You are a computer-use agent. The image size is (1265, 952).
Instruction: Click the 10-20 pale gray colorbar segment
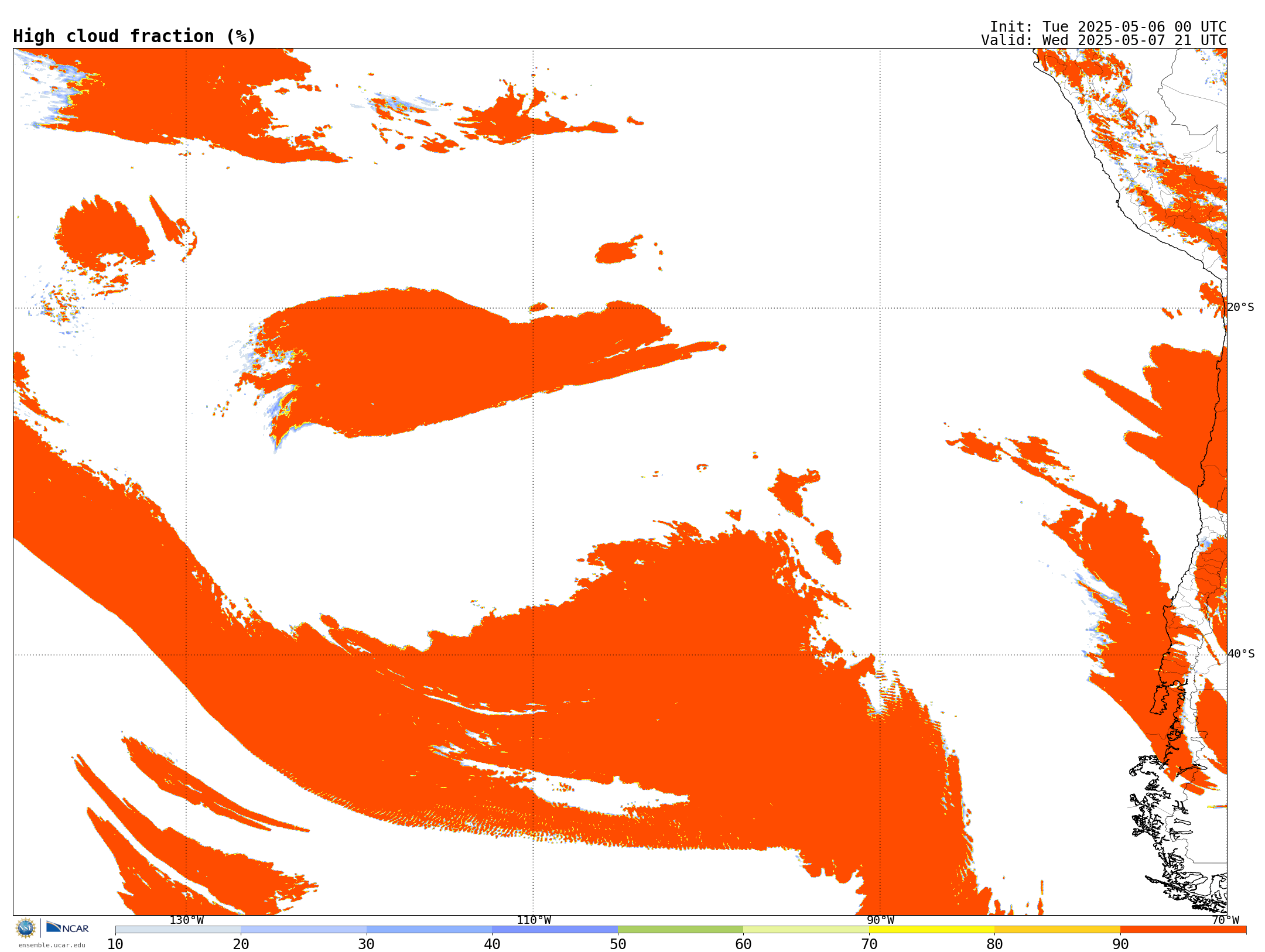[178, 930]
